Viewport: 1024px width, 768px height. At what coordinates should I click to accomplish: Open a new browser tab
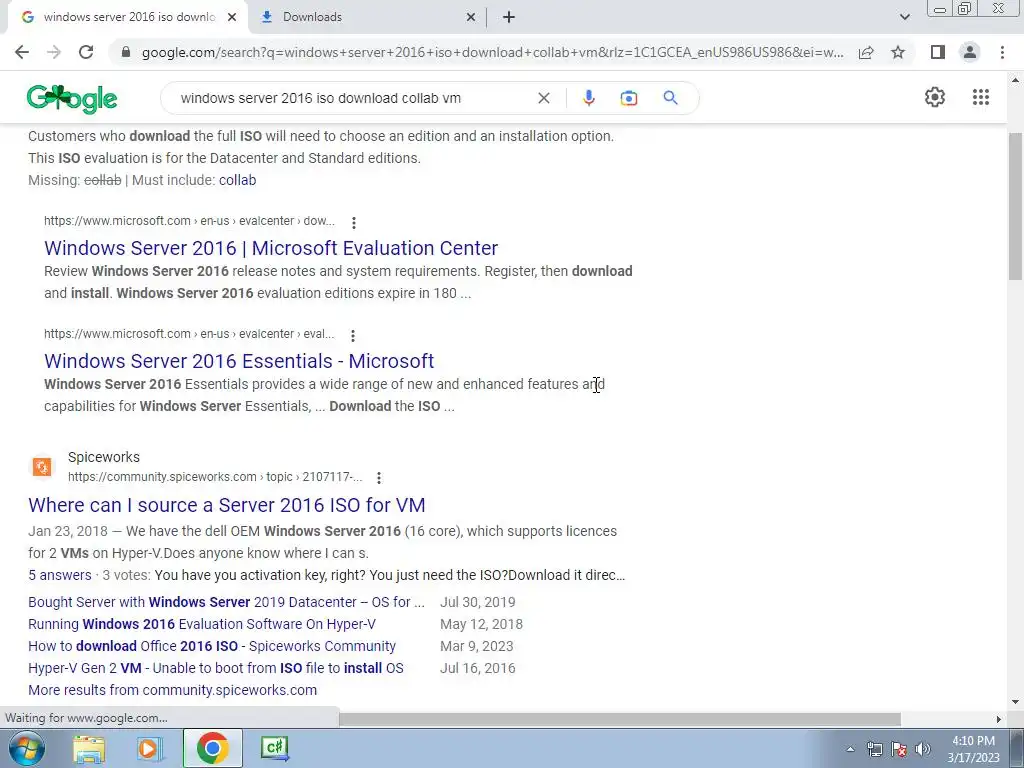509,17
